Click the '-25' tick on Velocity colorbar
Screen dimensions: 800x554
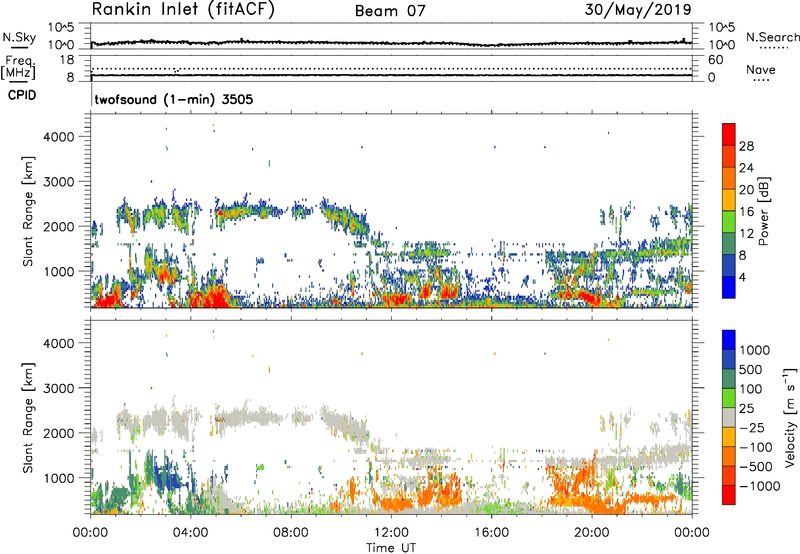753,427
